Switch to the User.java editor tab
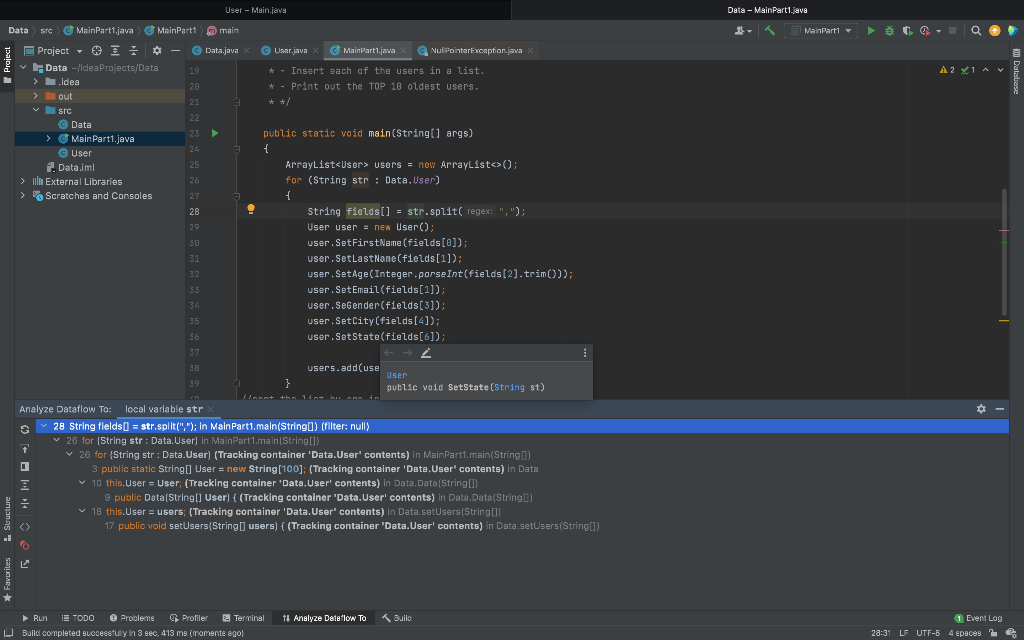This screenshot has width=1024, height=640. tap(289, 50)
